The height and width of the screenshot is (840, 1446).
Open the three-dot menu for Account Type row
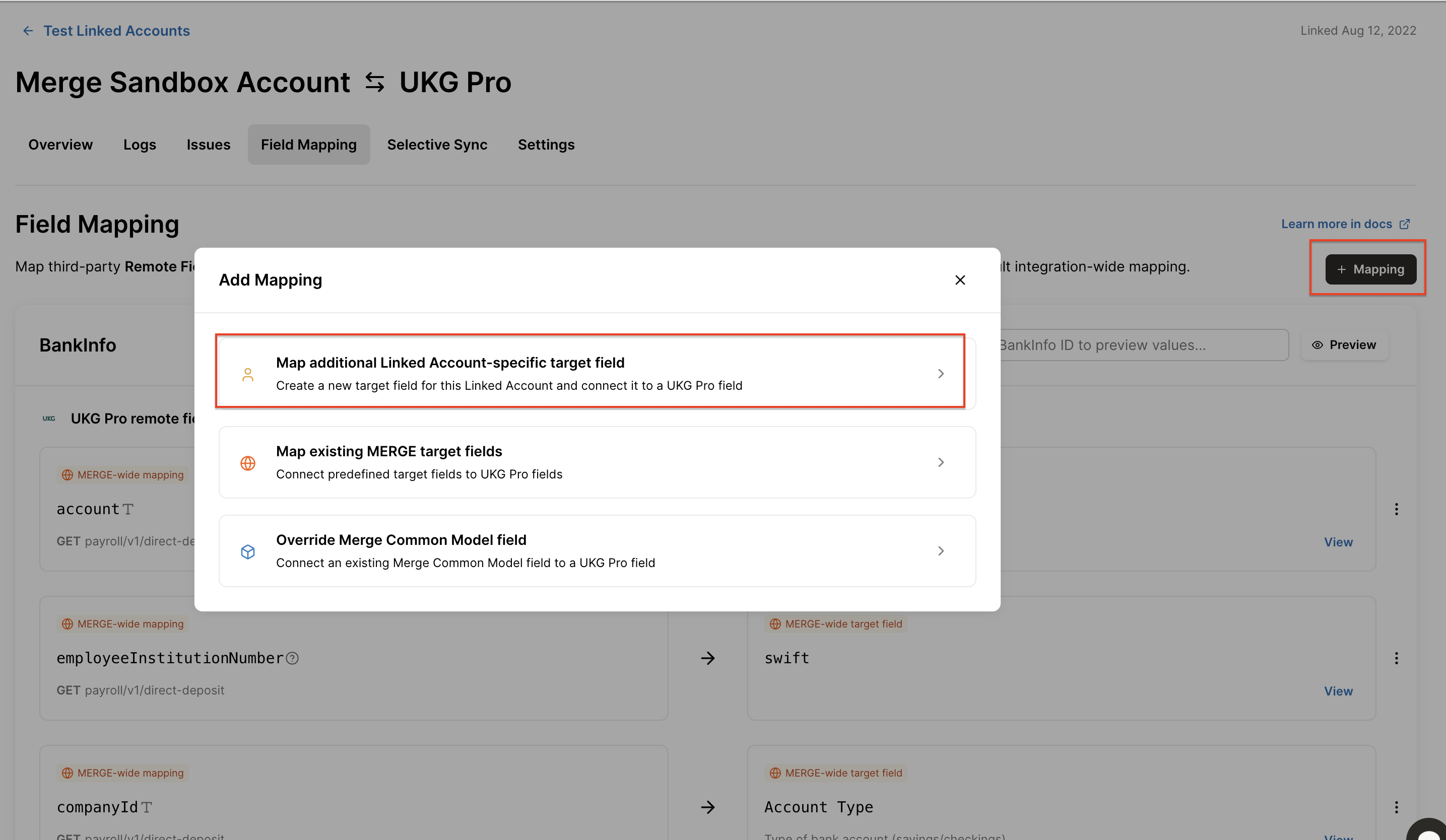[x=1396, y=807]
